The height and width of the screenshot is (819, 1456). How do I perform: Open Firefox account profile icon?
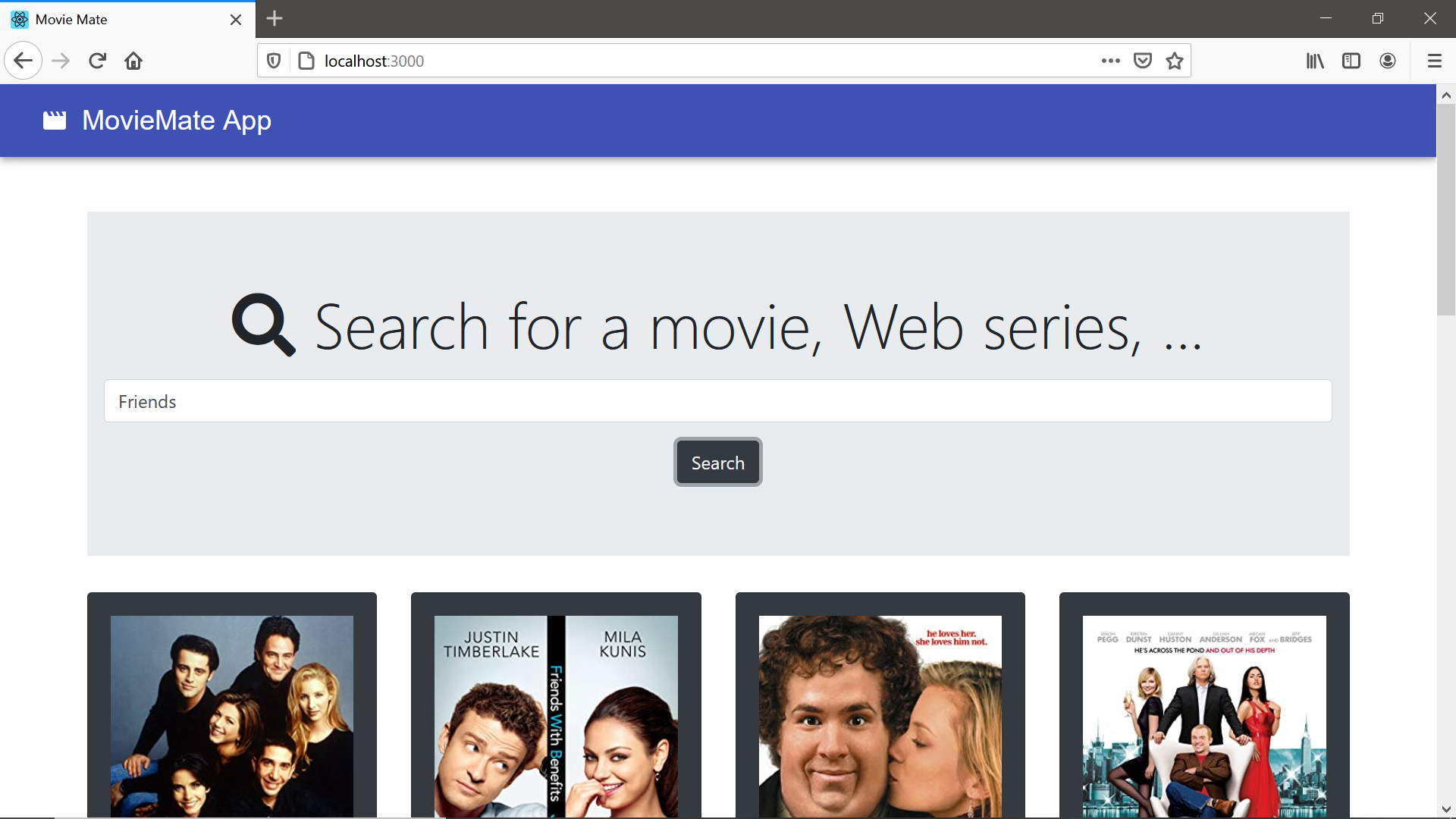coord(1388,61)
